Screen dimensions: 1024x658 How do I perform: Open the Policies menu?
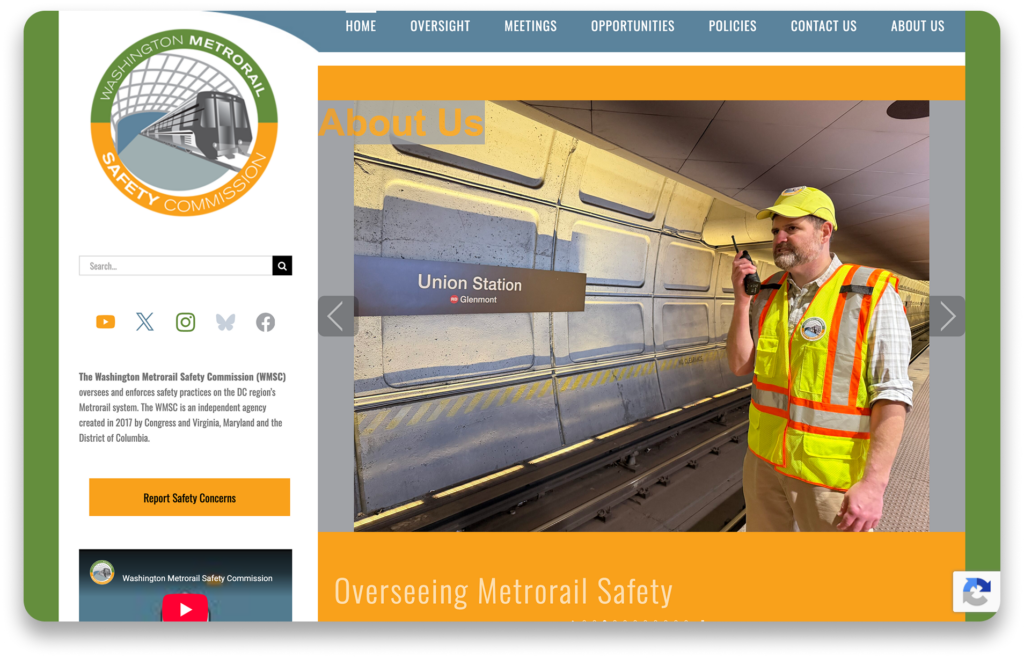[x=733, y=26]
